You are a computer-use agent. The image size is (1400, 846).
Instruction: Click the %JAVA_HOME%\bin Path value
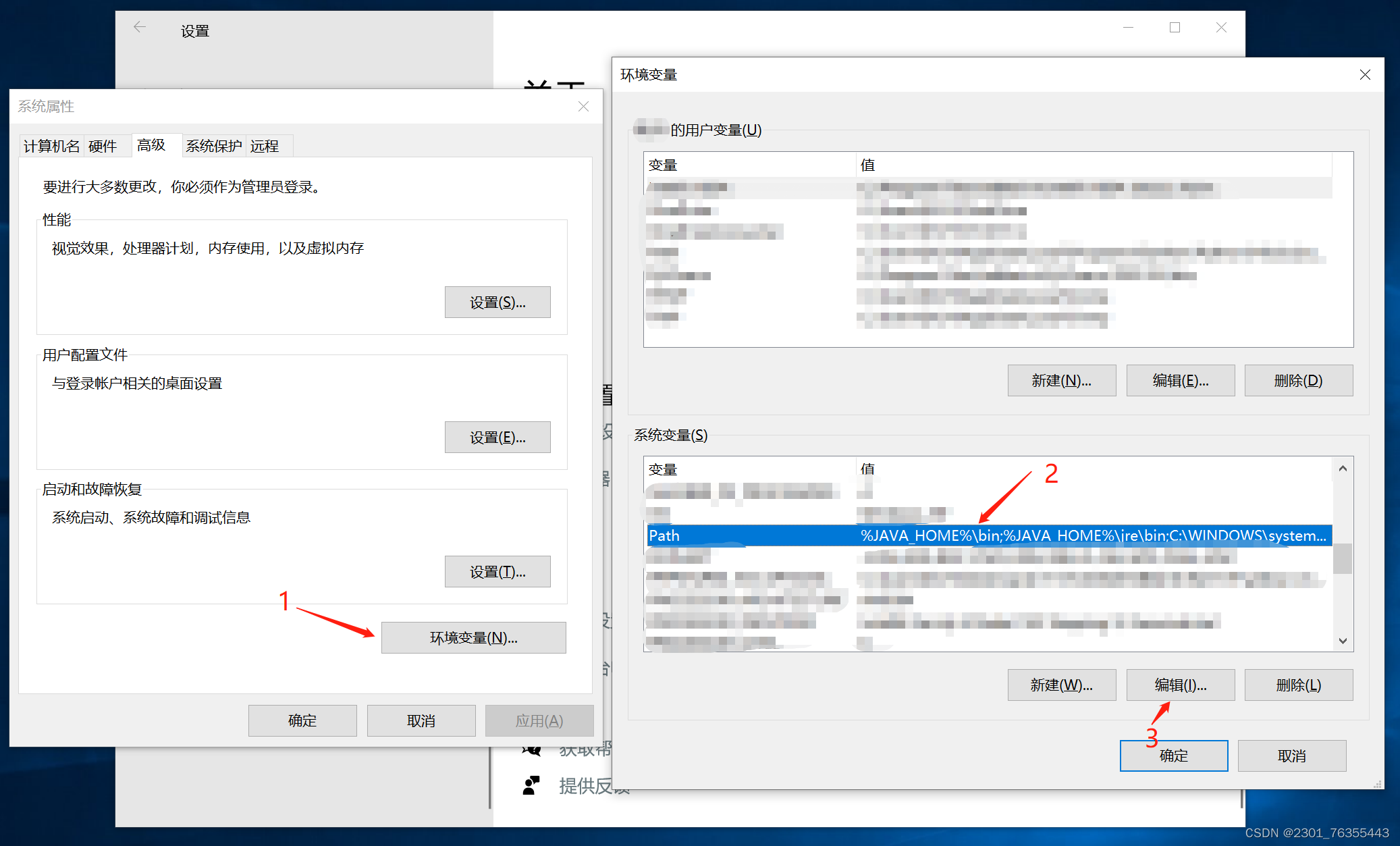(1094, 535)
